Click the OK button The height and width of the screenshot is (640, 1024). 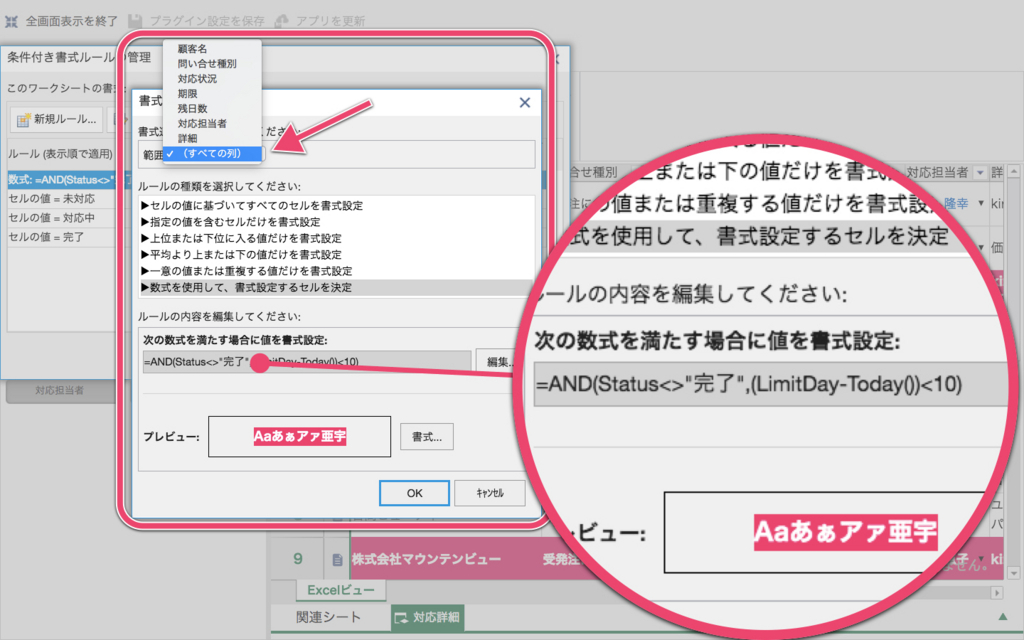click(x=413, y=492)
